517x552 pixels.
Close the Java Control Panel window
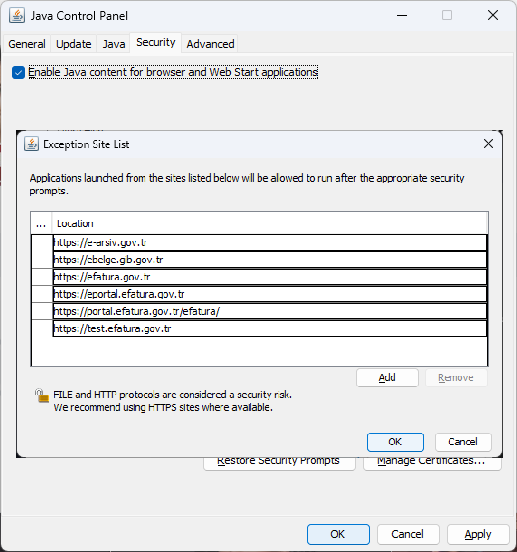pyautogui.click(x=493, y=15)
